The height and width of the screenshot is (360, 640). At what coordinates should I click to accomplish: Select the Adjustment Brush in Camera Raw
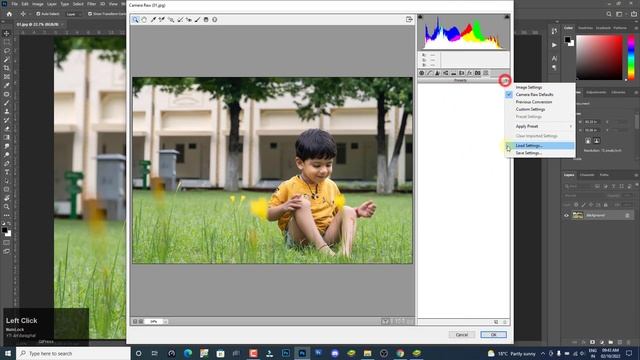tap(197, 20)
